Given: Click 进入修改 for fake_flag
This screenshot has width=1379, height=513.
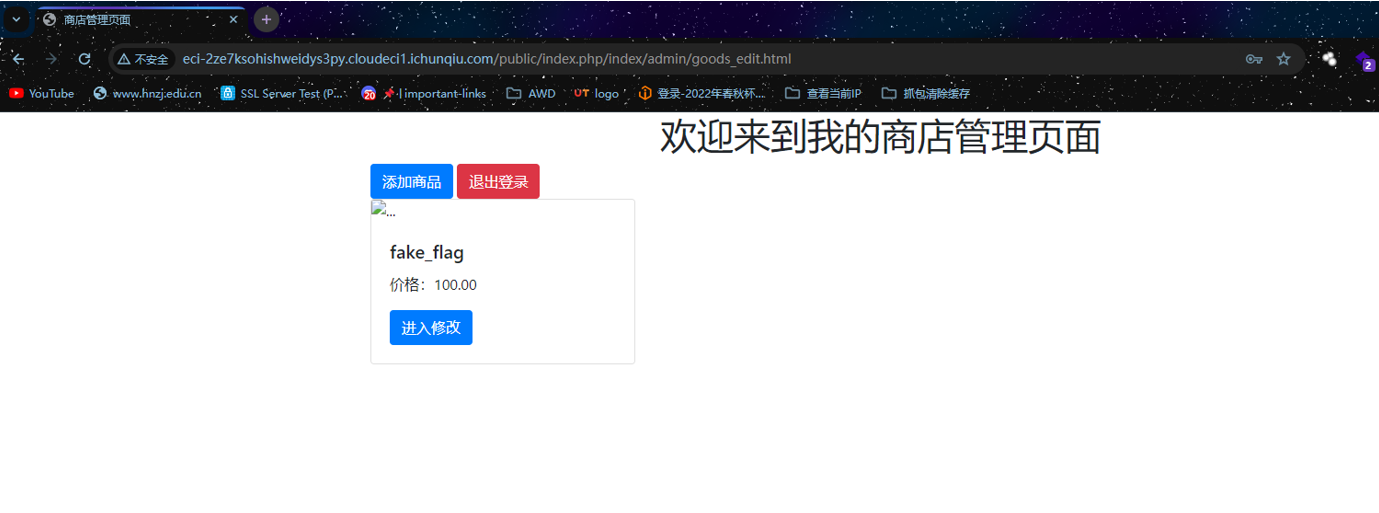Looking at the screenshot, I should [431, 327].
